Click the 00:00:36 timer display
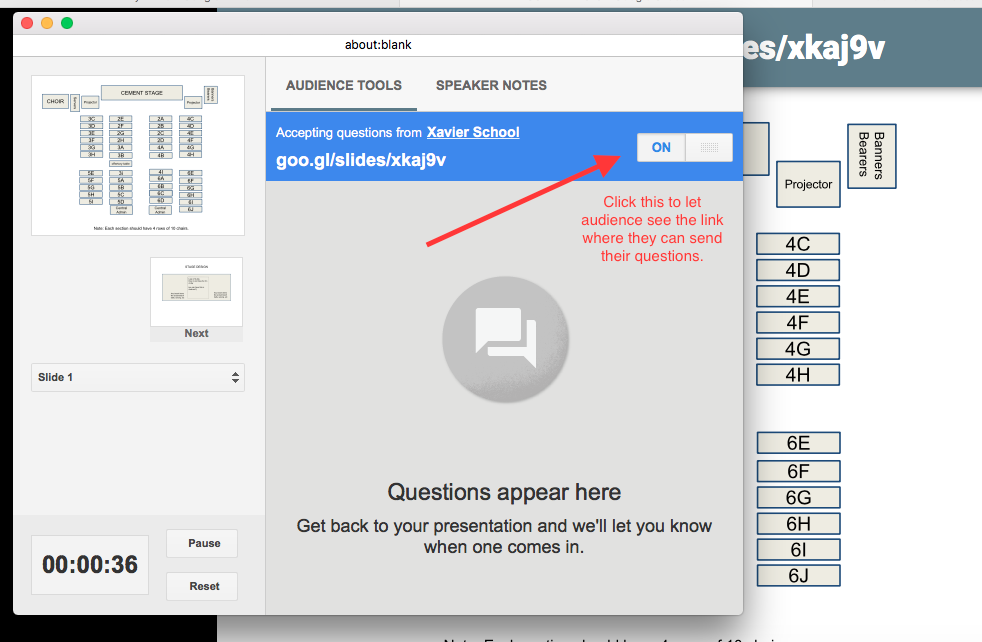The image size is (982, 642). tap(90, 564)
